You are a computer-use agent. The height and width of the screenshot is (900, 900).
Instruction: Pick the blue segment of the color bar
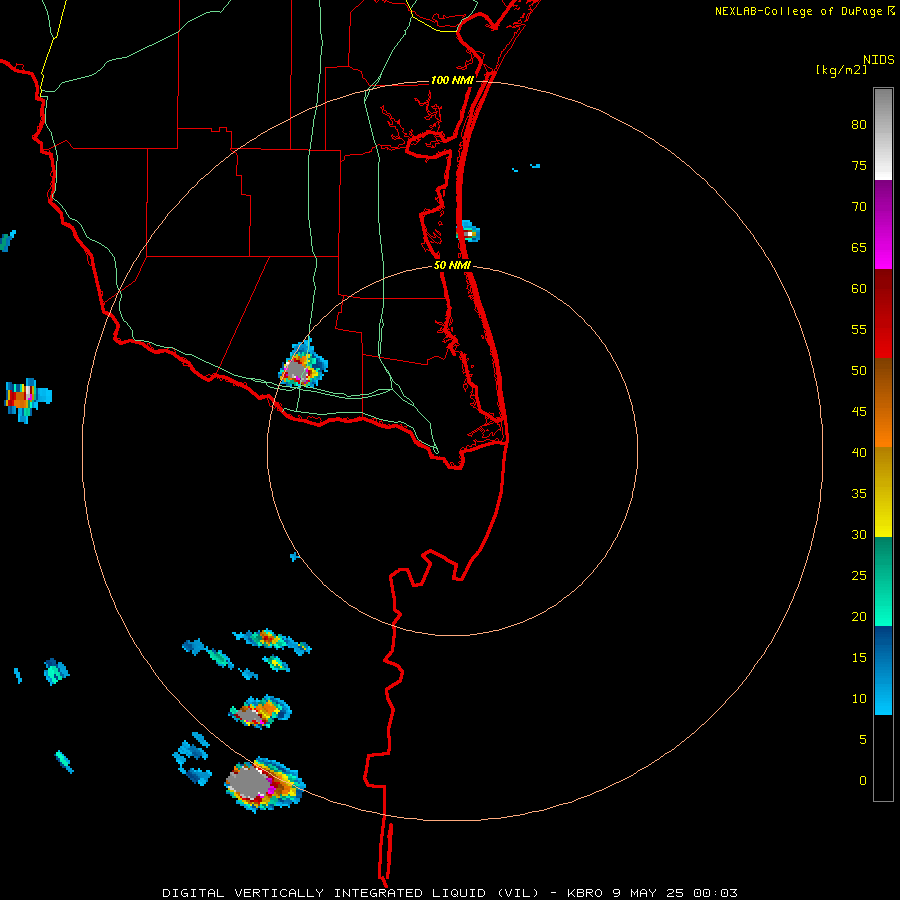click(883, 670)
